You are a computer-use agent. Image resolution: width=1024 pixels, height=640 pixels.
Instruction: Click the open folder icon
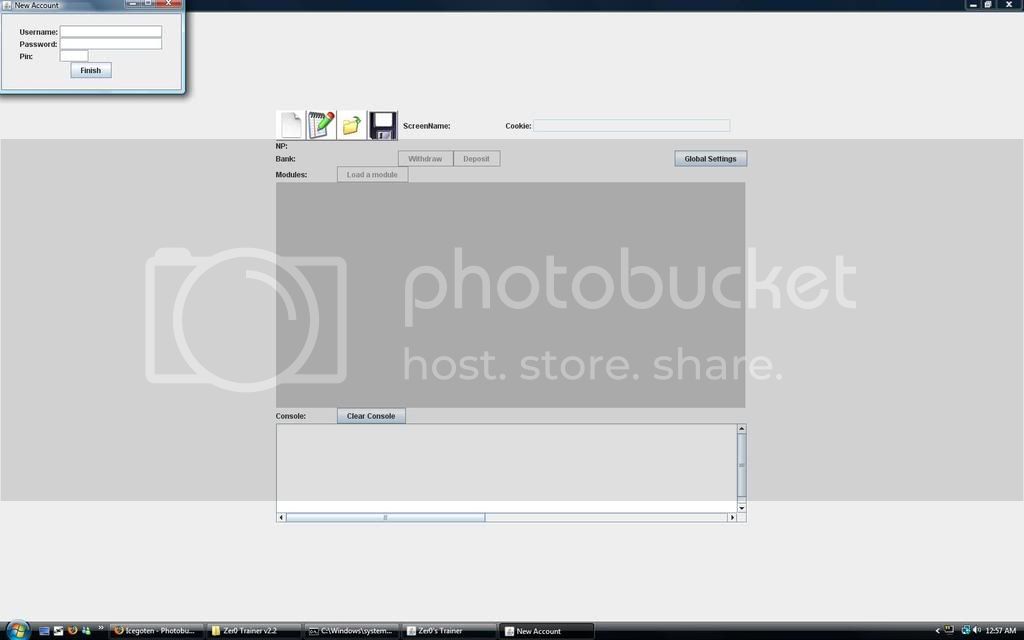point(352,125)
